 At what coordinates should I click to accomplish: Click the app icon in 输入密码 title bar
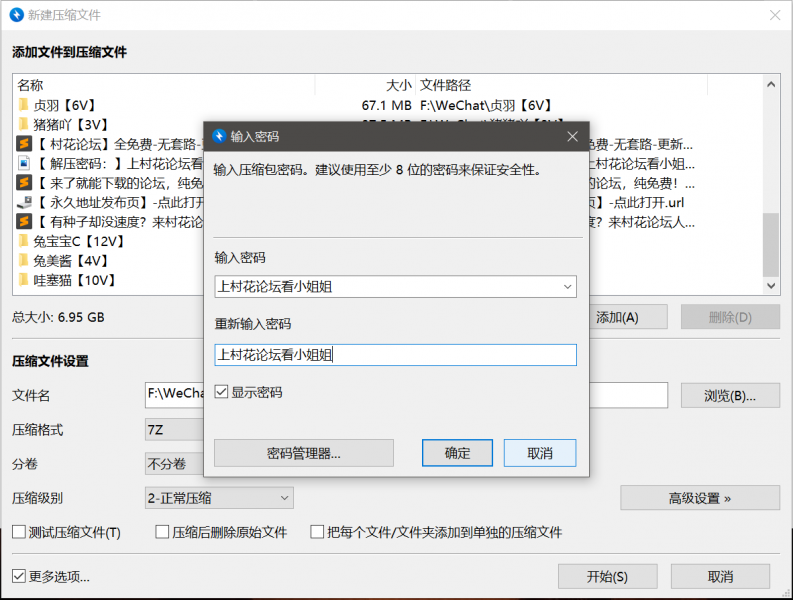pyautogui.click(x=219, y=136)
